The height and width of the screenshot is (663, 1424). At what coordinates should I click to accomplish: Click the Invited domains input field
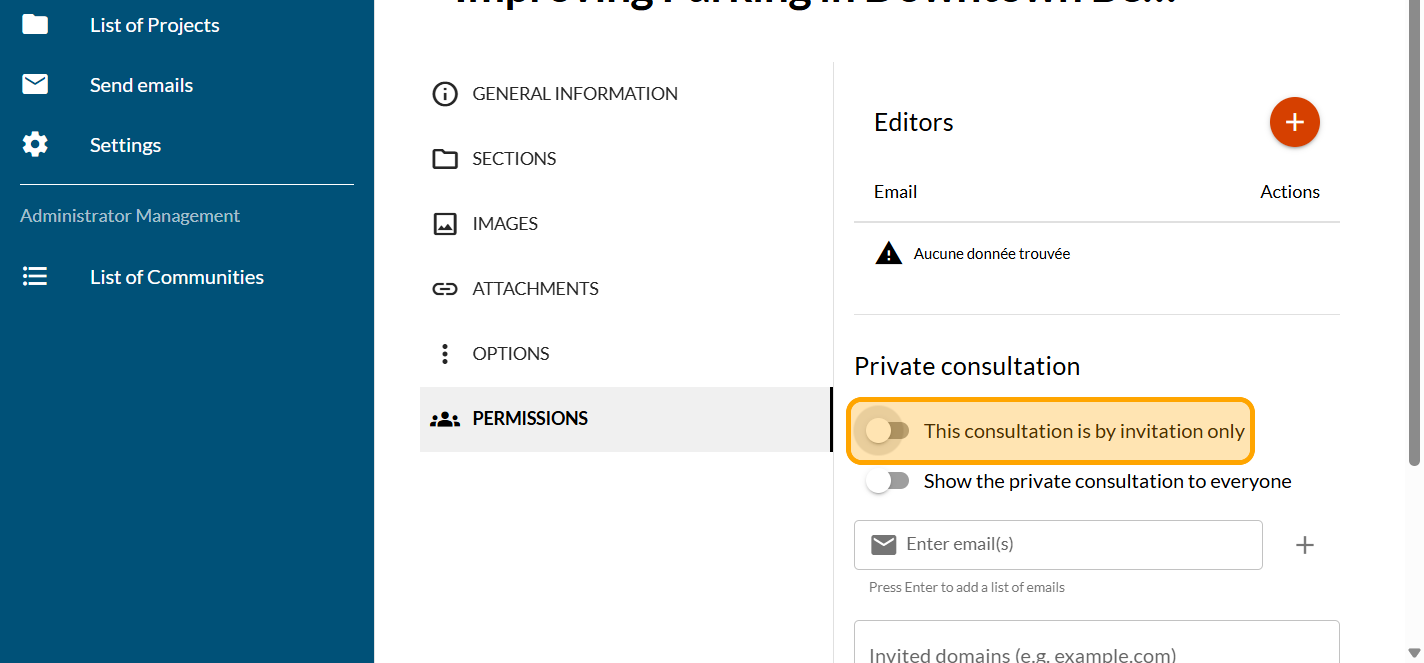[x=1095, y=650]
